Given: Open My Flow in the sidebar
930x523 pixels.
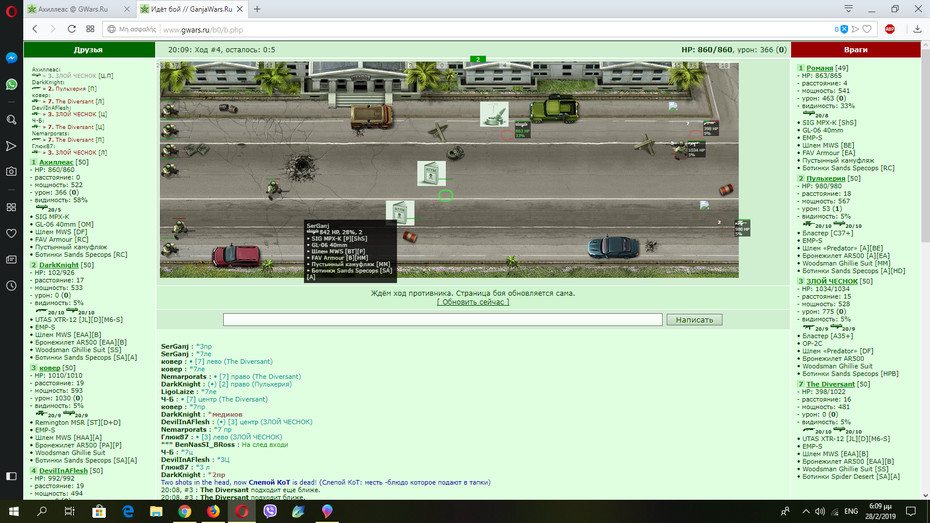Looking at the screenshot, I should 11,146.
